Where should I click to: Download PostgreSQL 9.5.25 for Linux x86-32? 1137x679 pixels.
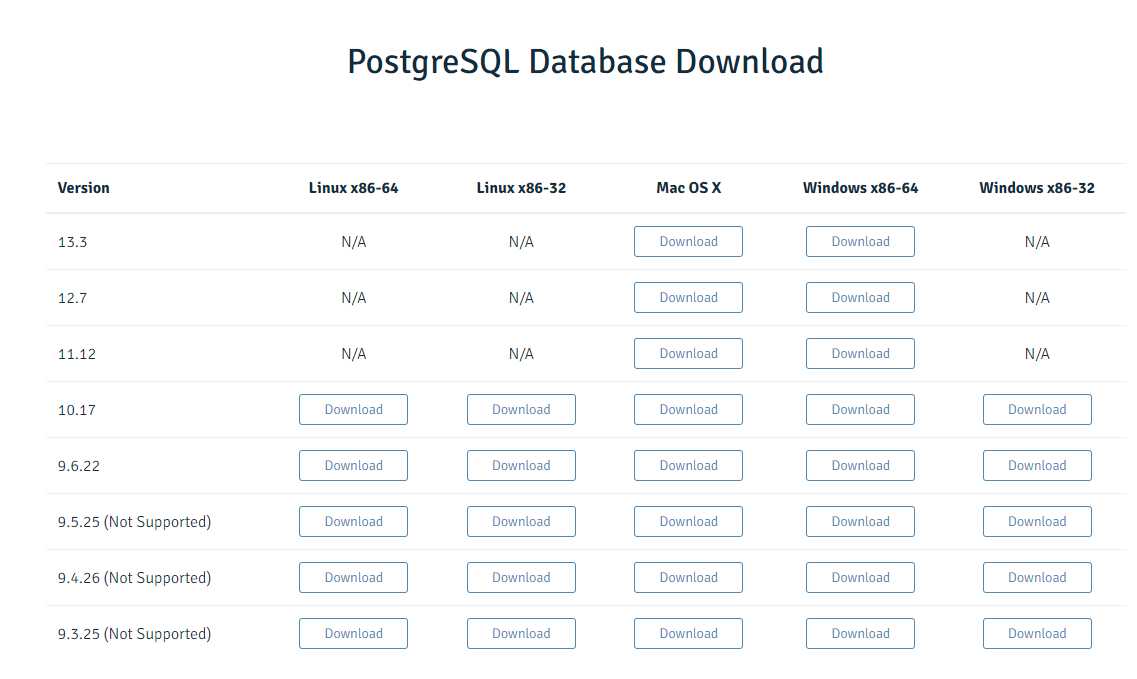521,522
